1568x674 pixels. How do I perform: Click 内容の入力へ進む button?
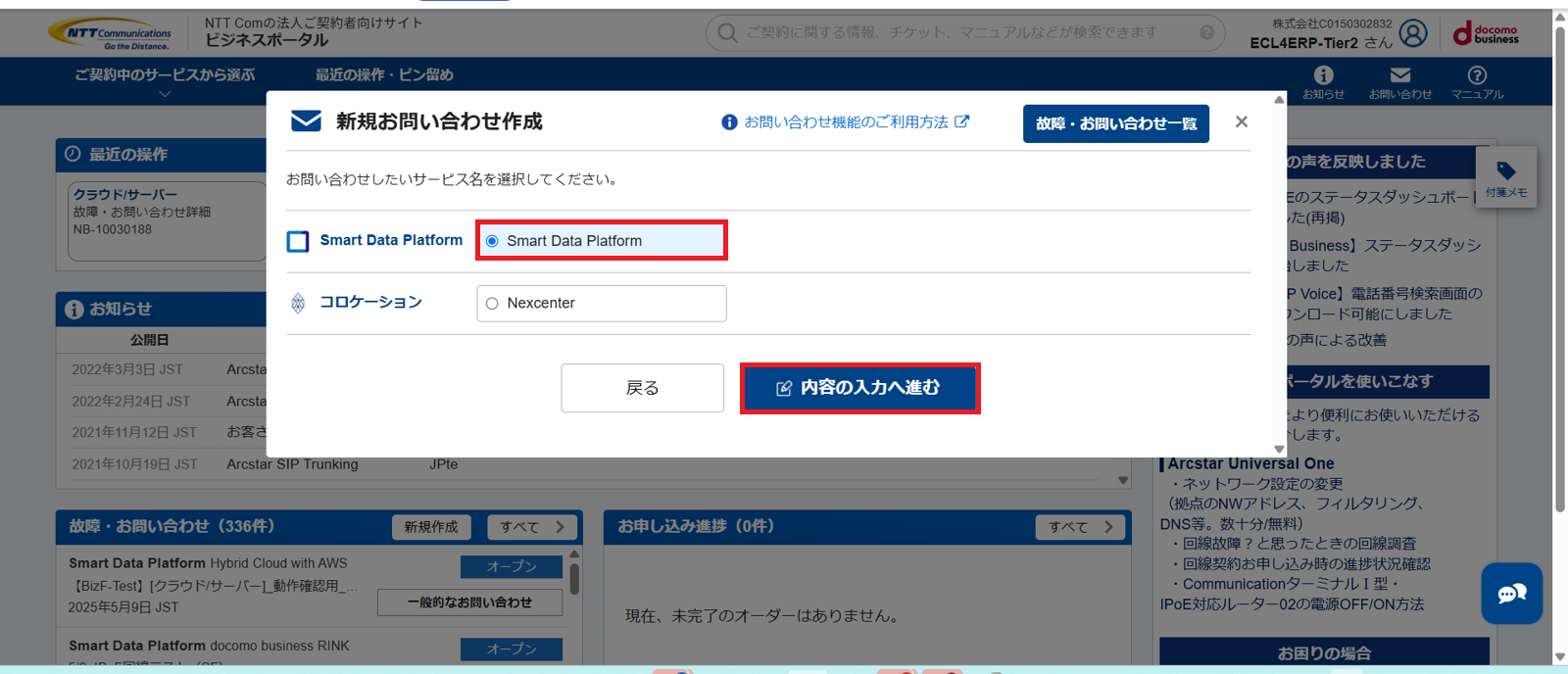[x=859, y=388]
